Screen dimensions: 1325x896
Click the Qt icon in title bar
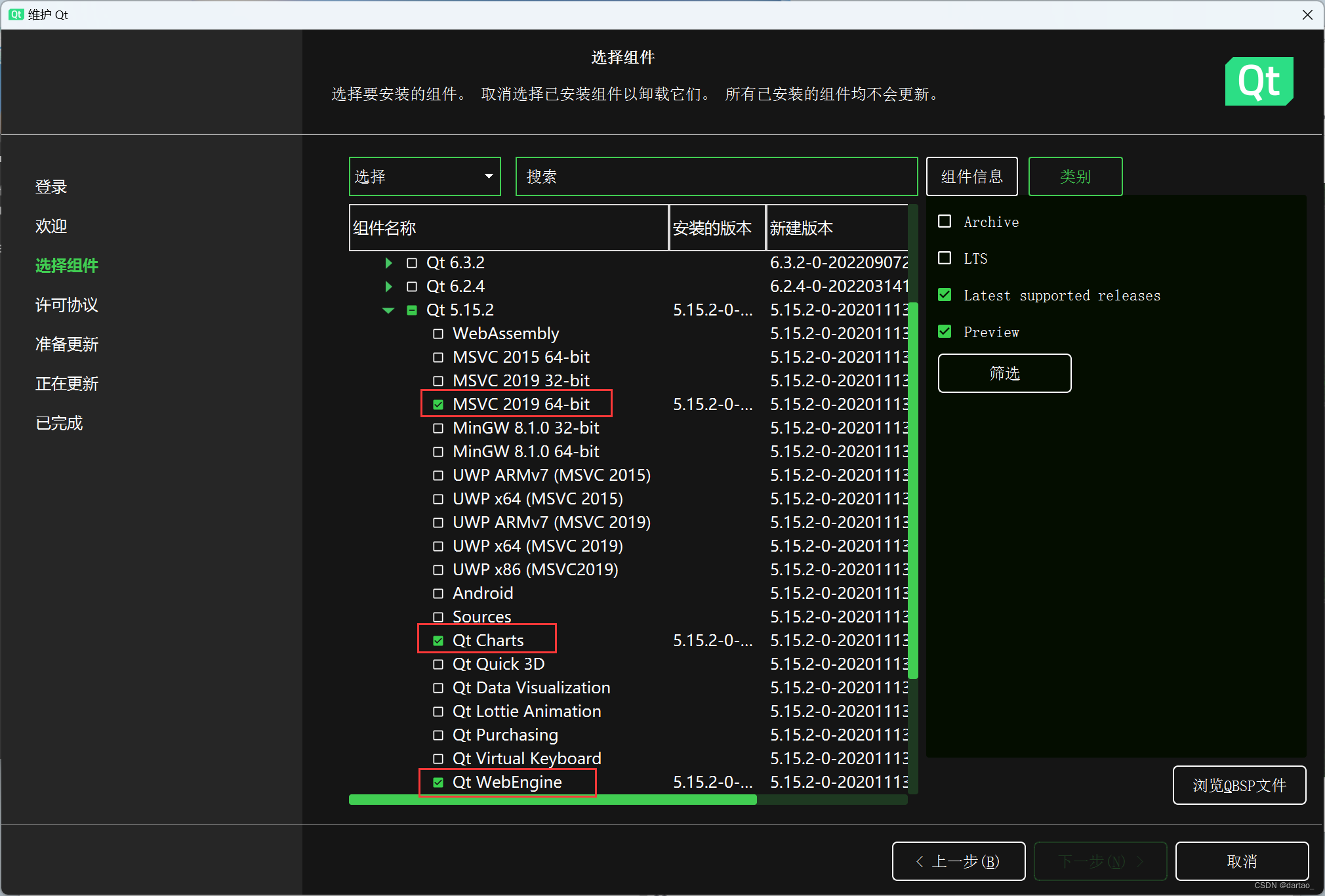pyautogui.click(x=16, y=14)
